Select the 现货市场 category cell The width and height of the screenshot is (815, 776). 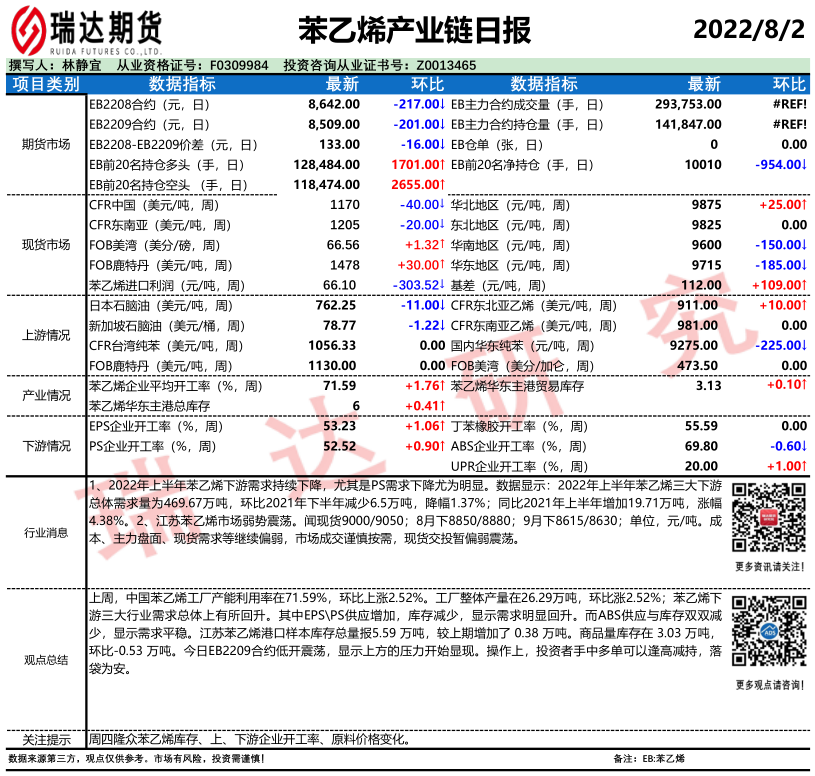point(46,245)
